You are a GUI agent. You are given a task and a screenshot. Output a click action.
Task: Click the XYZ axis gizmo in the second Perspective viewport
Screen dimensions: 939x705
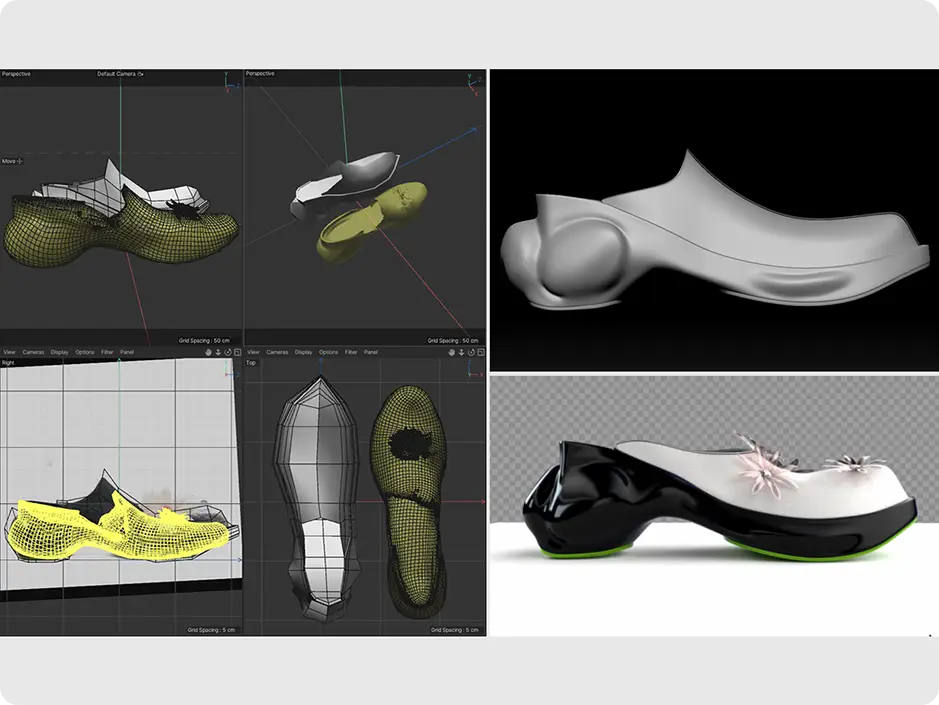point(474,84)
